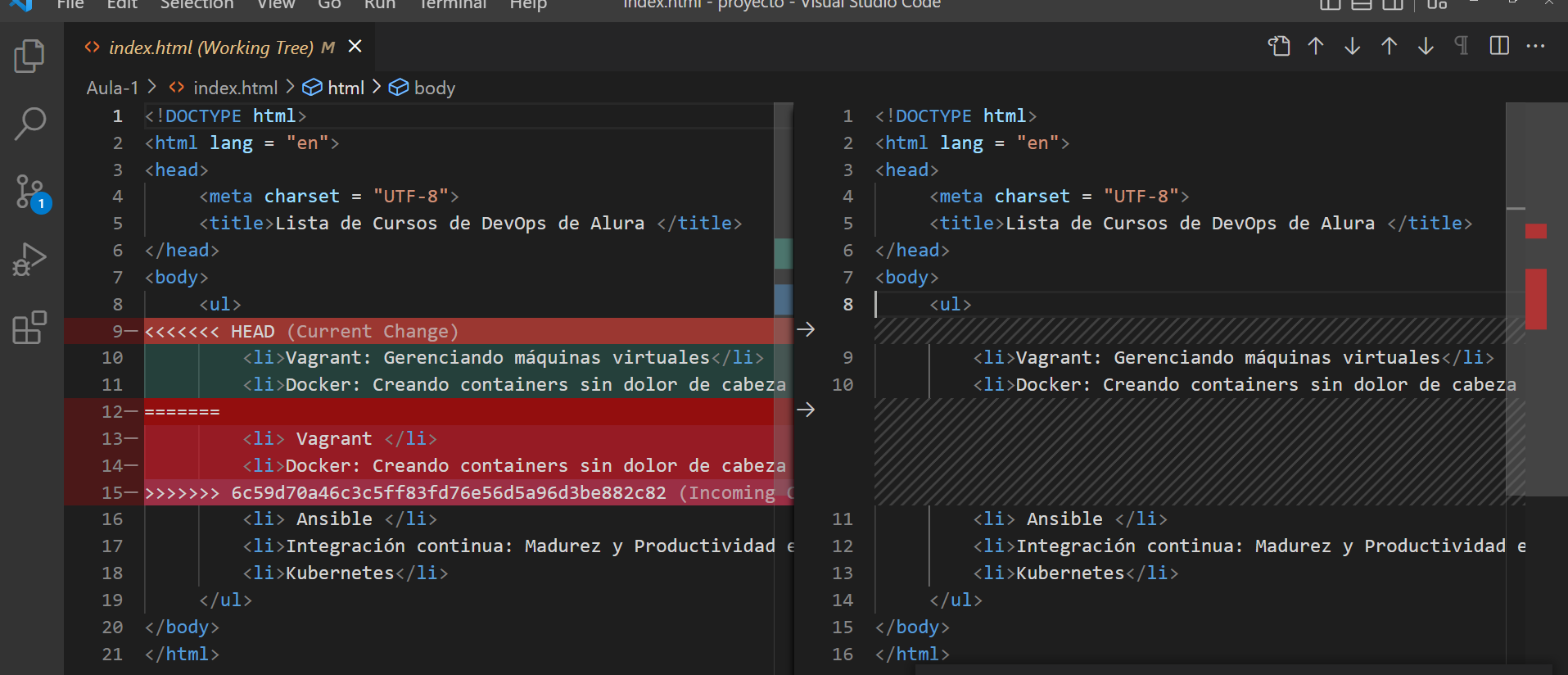Open the Run menu

point(380,5)
